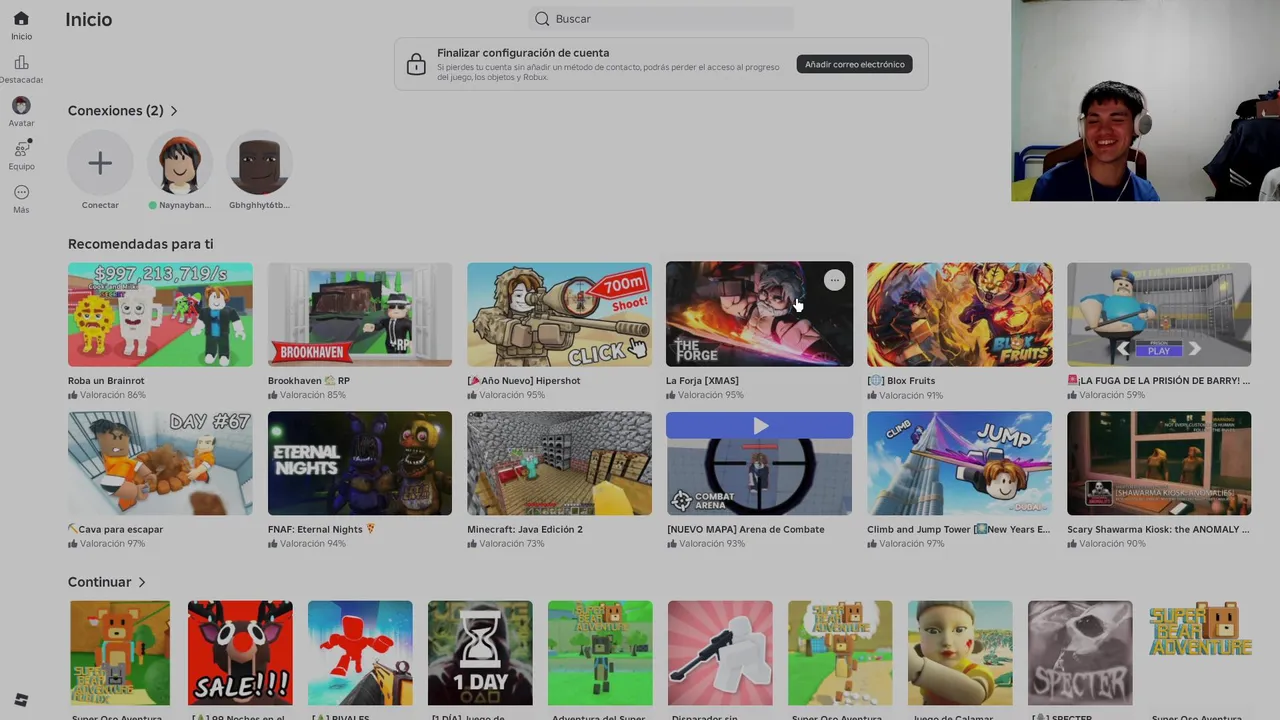This screenshot has width=1280, height=720.
Task: Click the Brookhaven RP title text
Action: coord(309,381)
